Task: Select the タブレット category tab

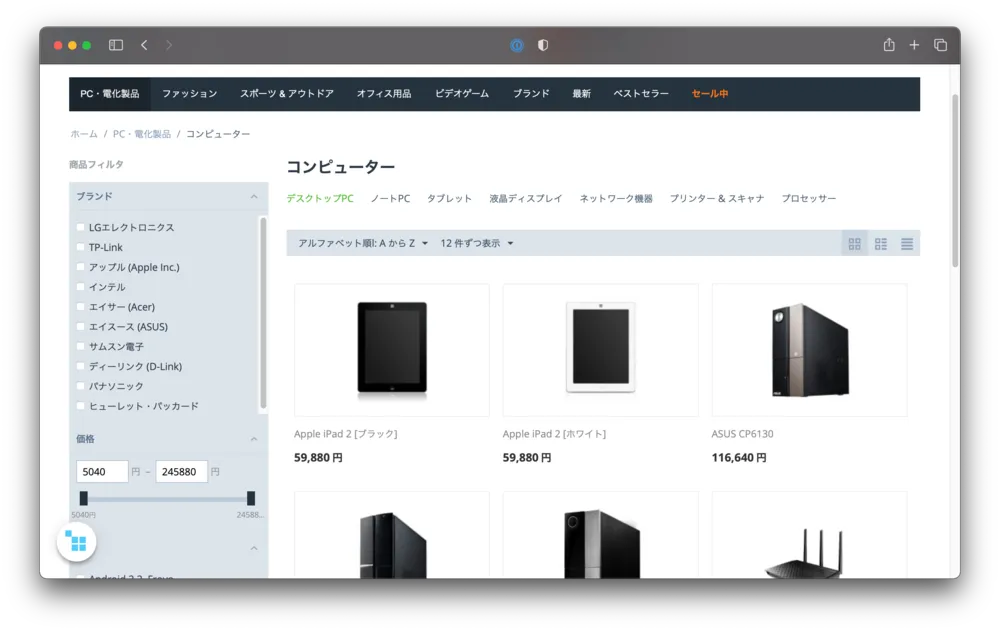Action: coord(450,198)
